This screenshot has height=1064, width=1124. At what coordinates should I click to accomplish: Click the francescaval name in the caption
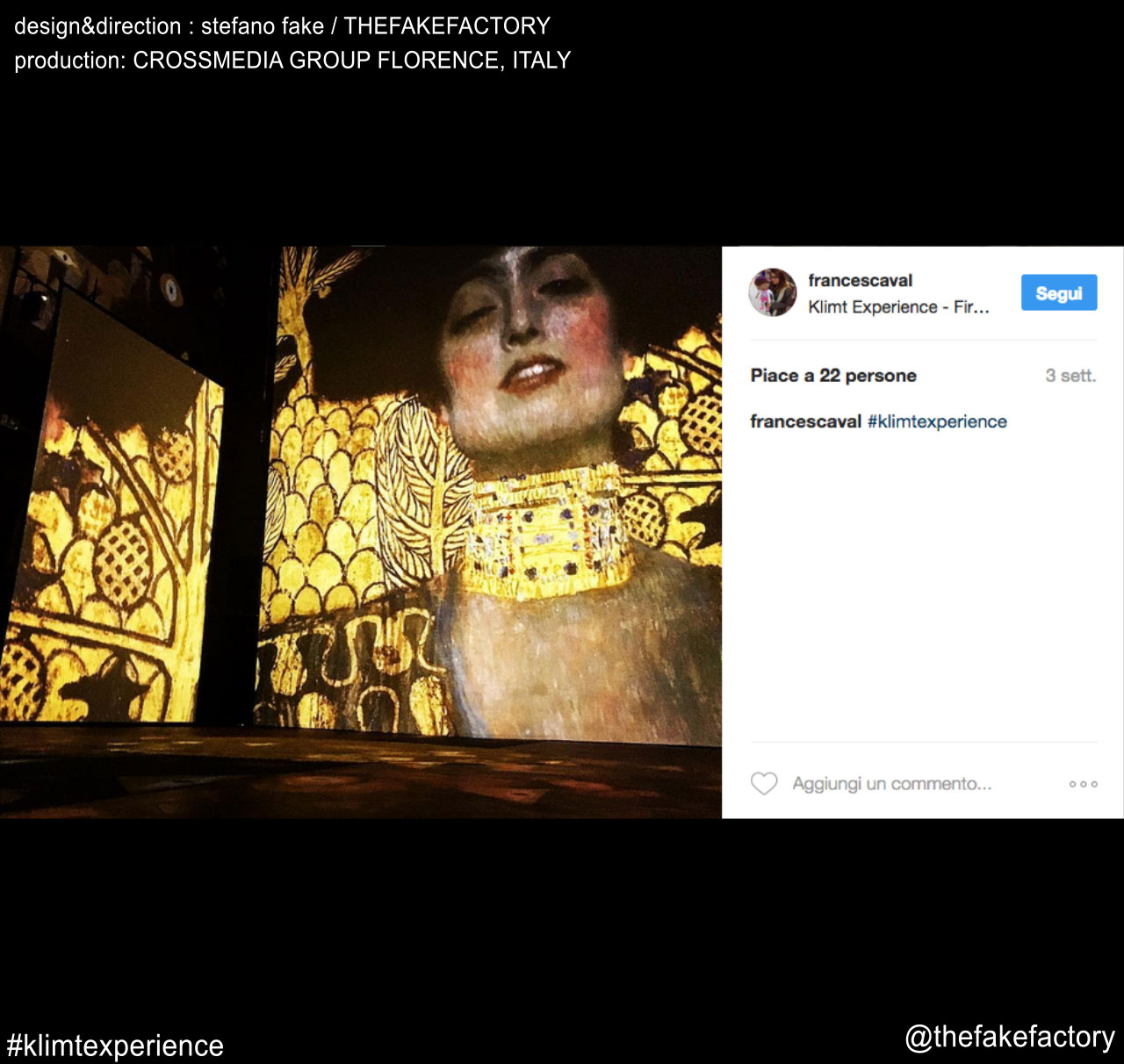pos(805,421)
